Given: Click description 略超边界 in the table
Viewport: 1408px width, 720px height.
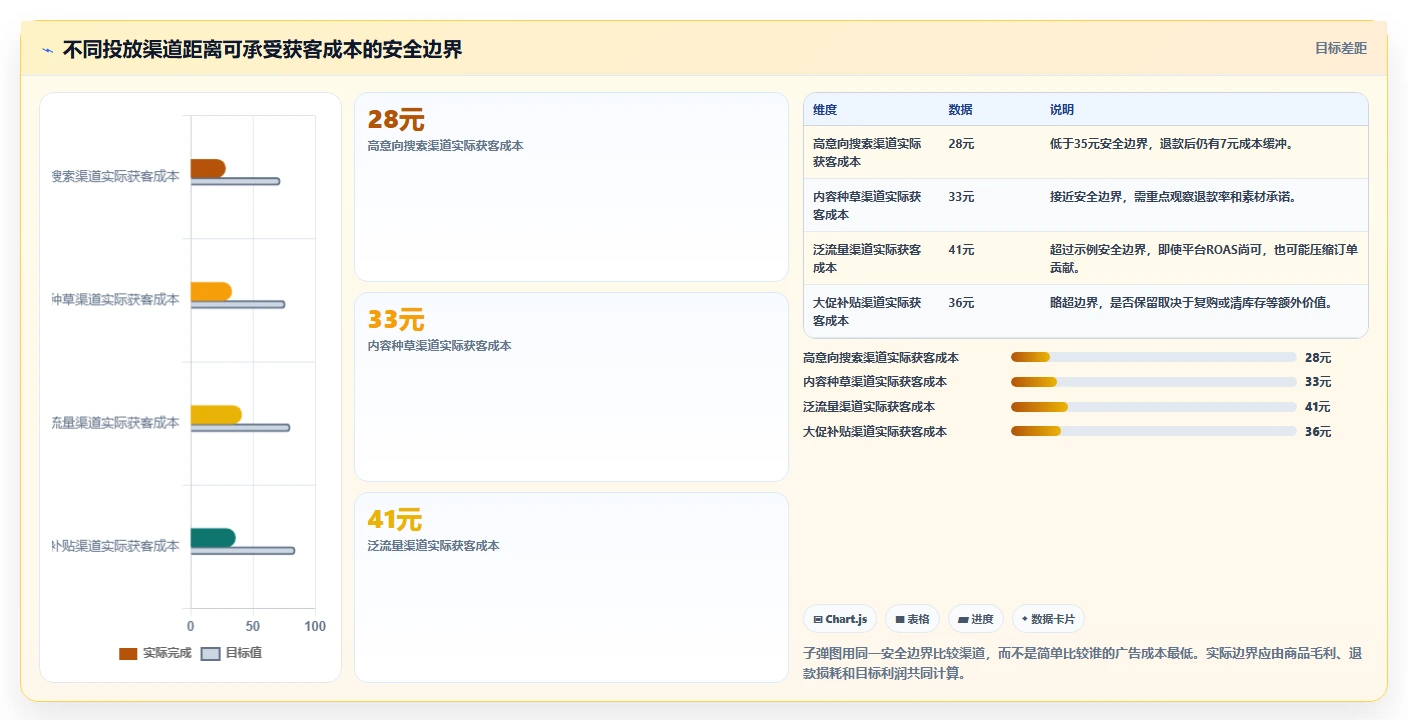Looking at the screenshot, I should pyautogui.click(x=1192, y=303).
